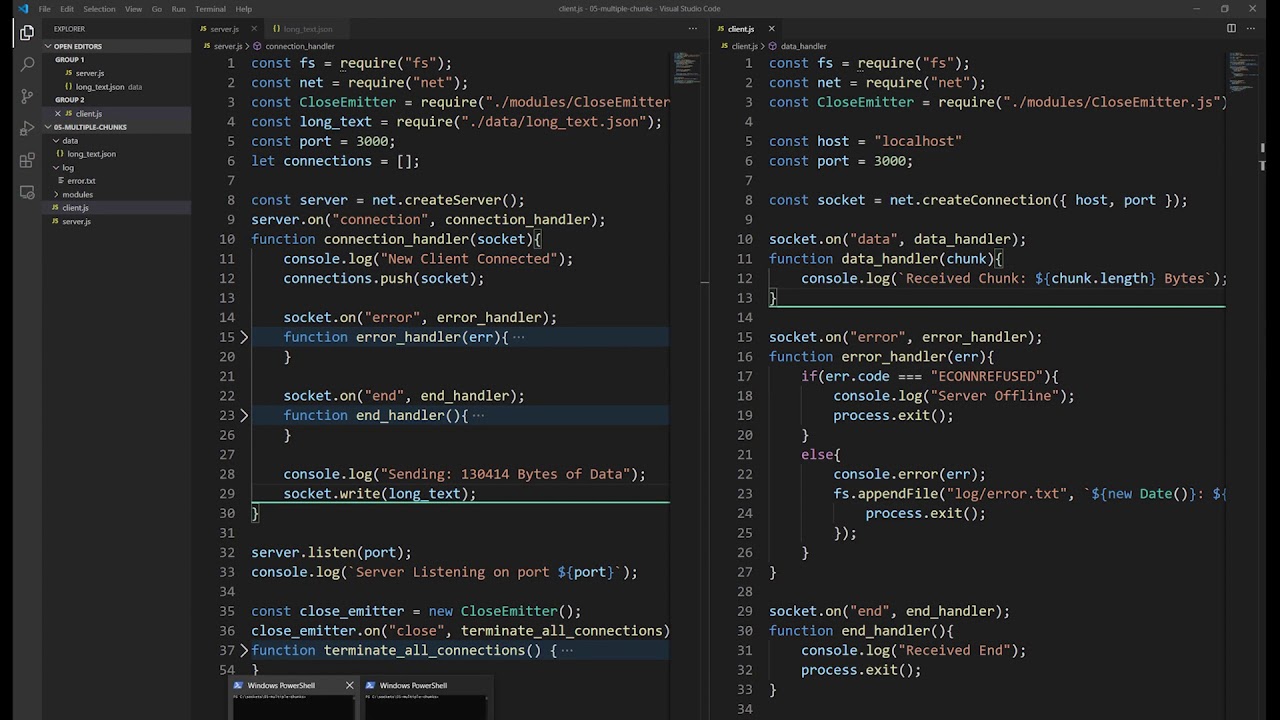Open More Actions for right editor group
This screenshot has width=1280, height=720.
coord(1251,28)
